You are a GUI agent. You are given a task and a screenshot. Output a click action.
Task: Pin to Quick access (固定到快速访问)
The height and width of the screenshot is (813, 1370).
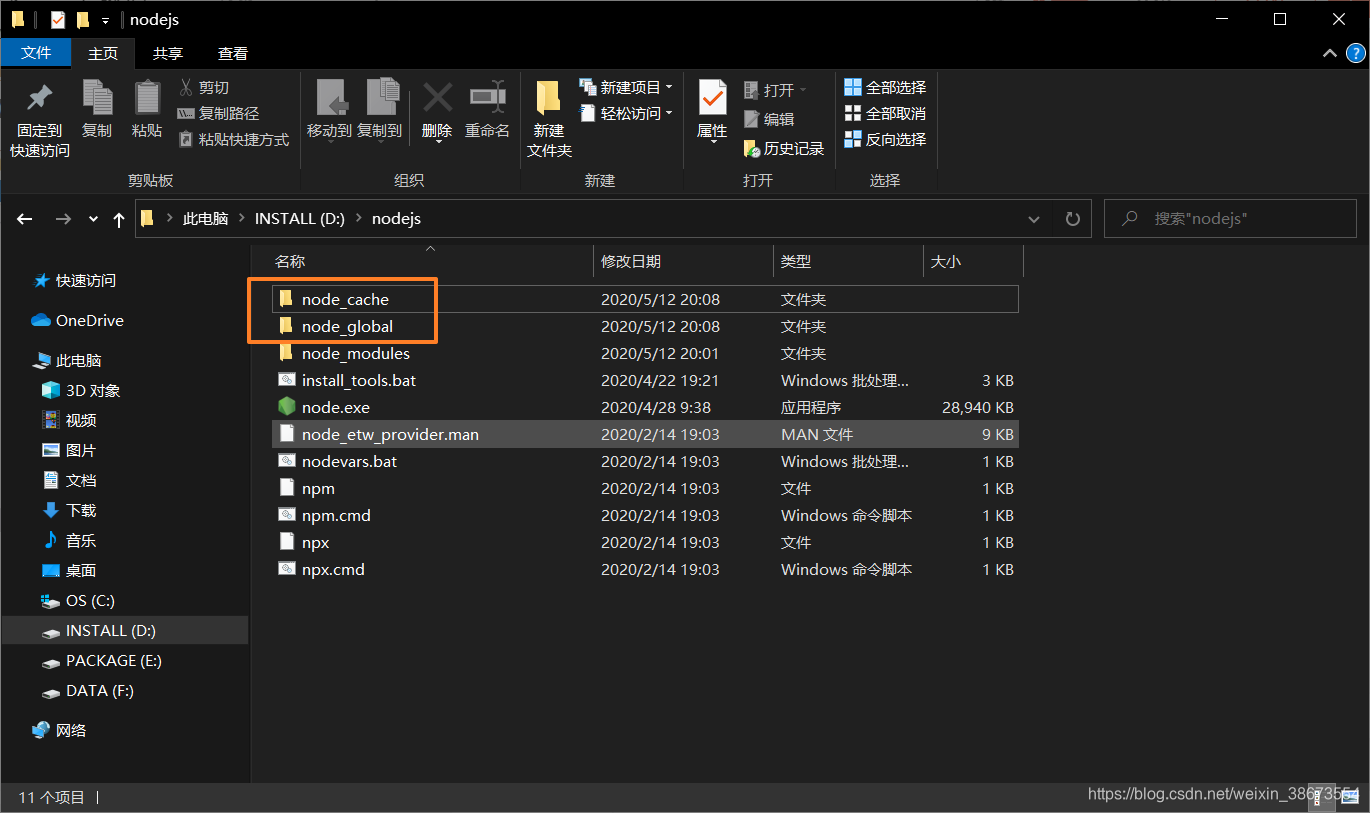40,119
